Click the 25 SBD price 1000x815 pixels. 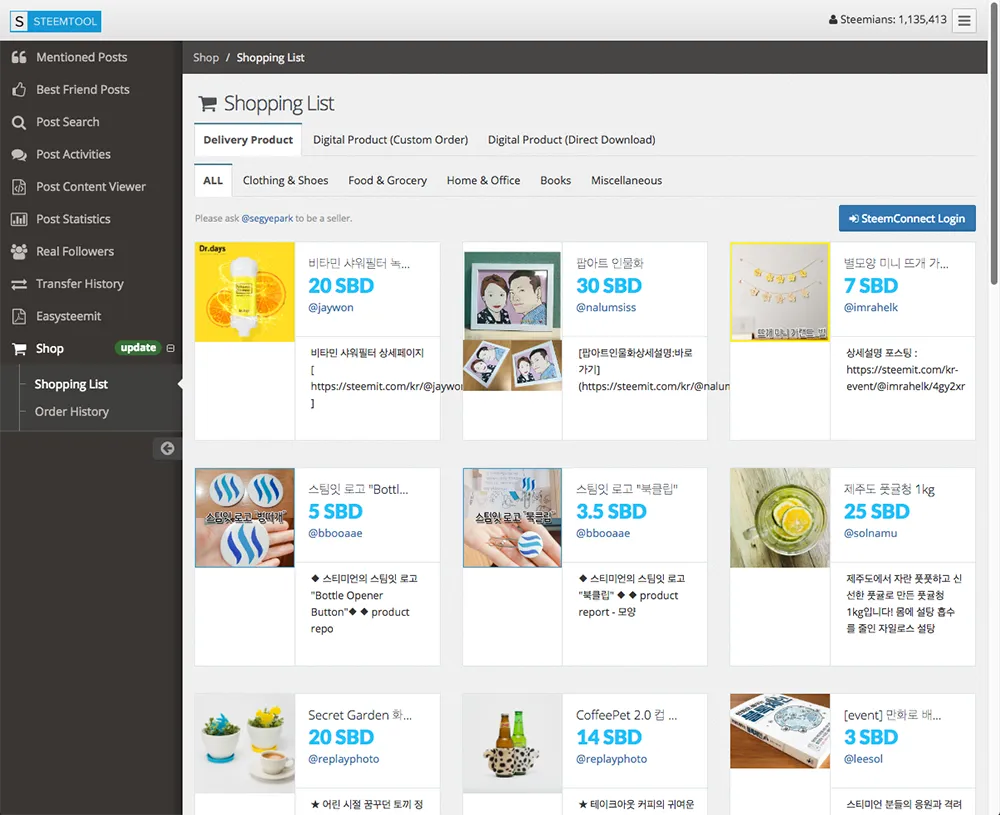coord(876,511)
